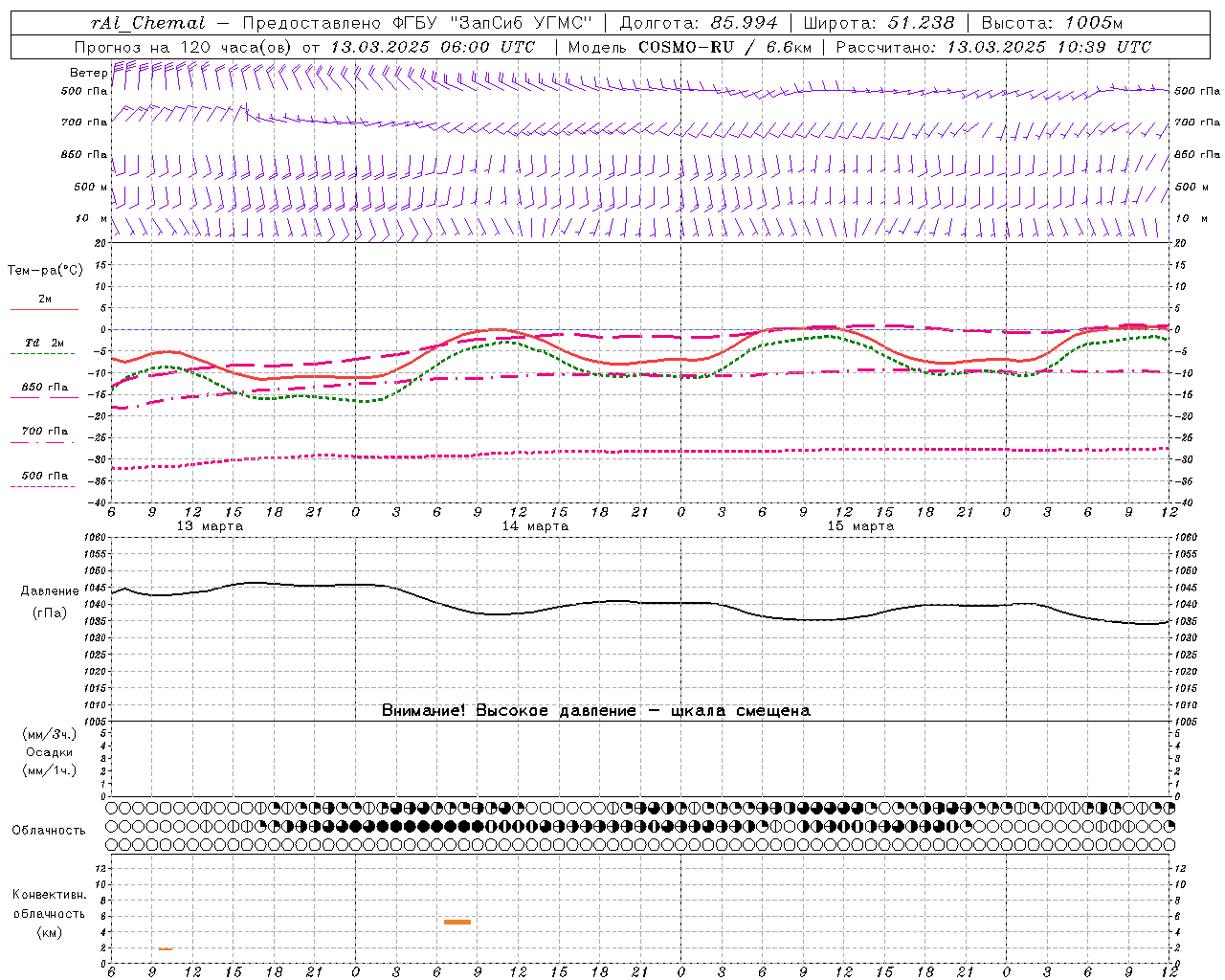Click the Td 2м dew point legend label
This screenshot has height=980, width=1225.
(x=44, y=343)
